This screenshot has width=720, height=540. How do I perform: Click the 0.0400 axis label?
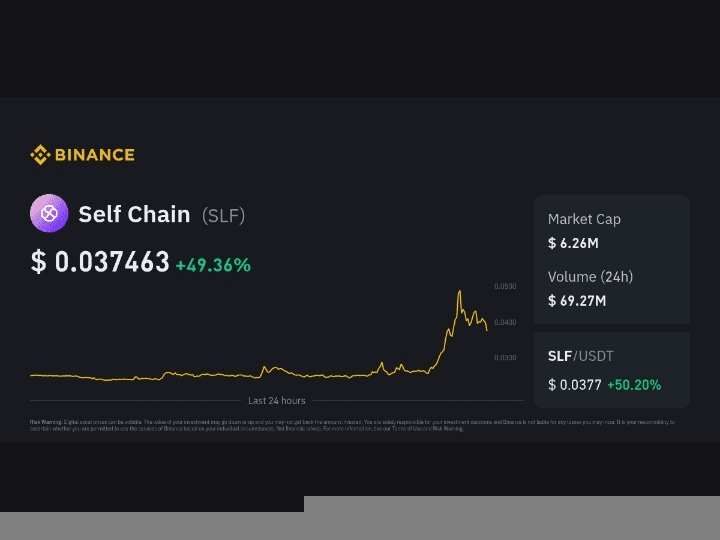pos(505,322)
